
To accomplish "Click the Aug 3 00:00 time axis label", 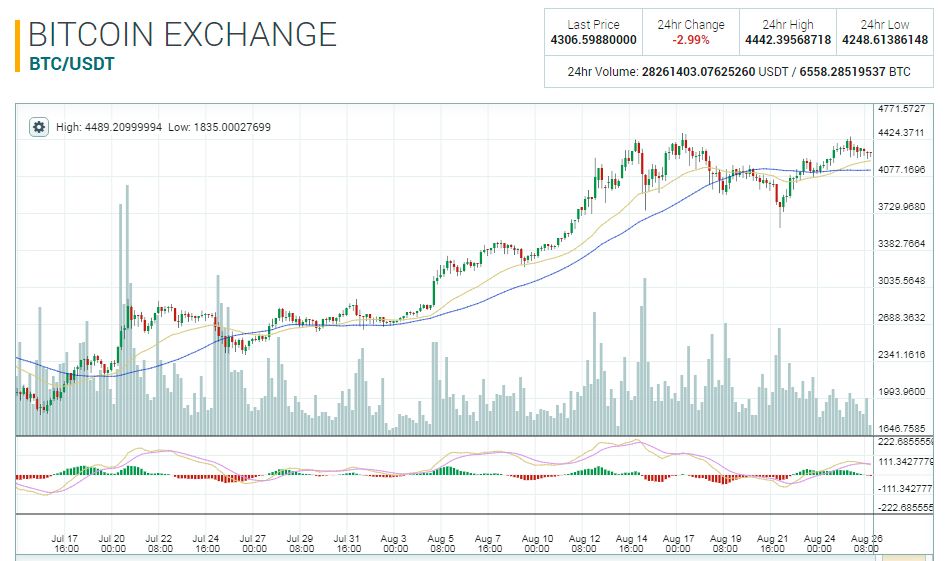I will click(x=395, y=543).
